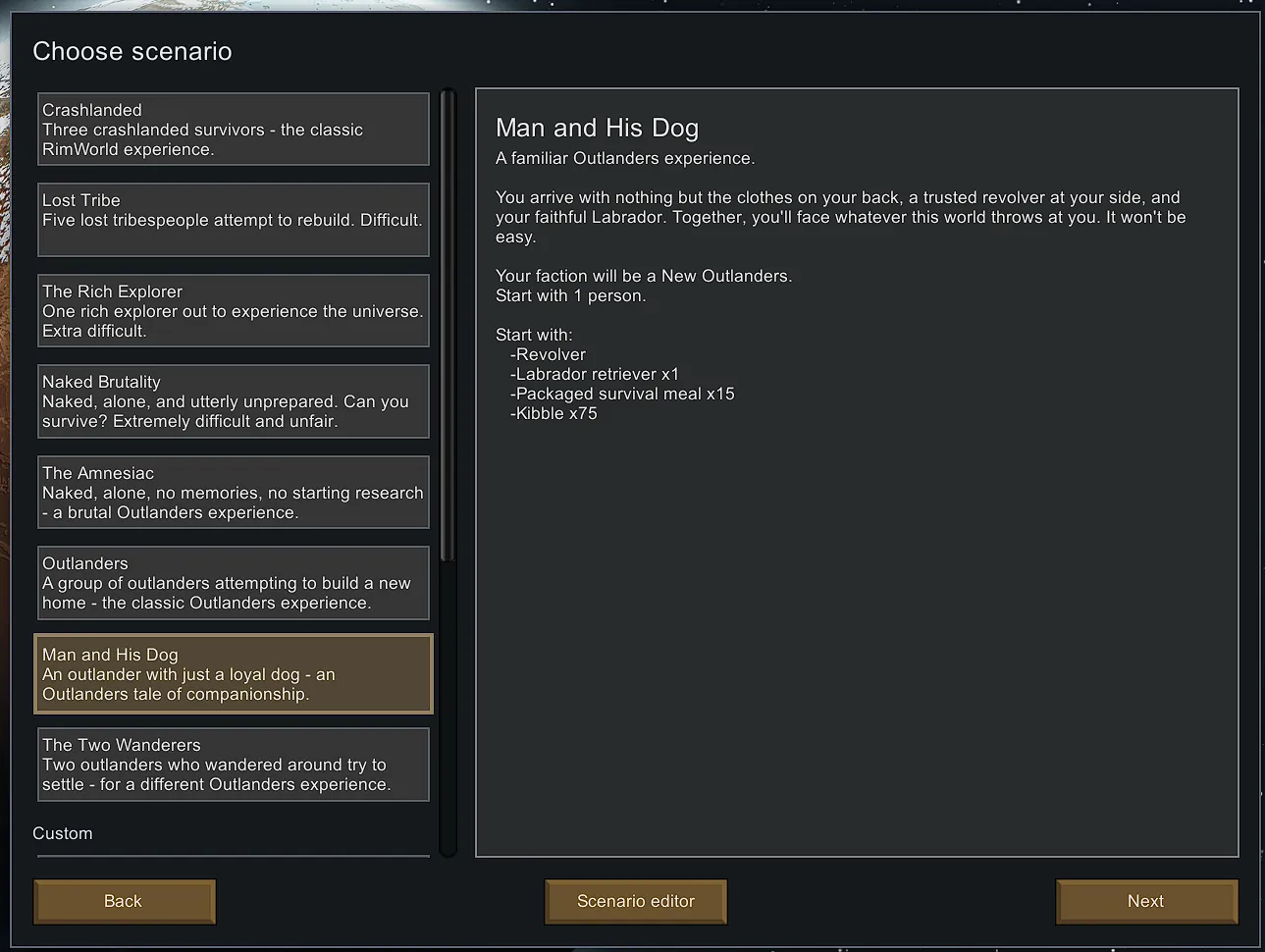Click the Custom section heading

pos(63,833)
